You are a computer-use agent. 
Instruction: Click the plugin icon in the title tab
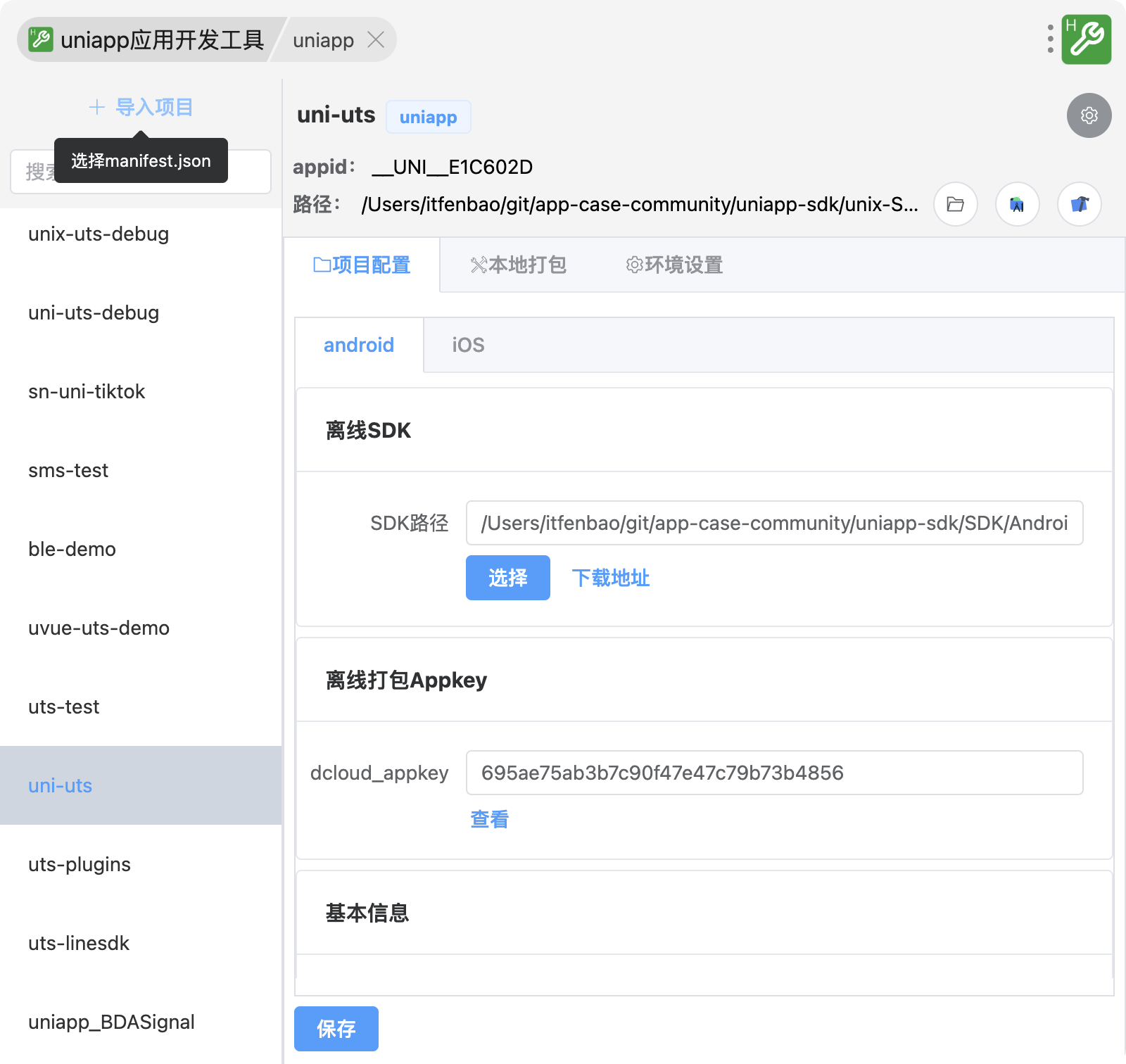40,40
